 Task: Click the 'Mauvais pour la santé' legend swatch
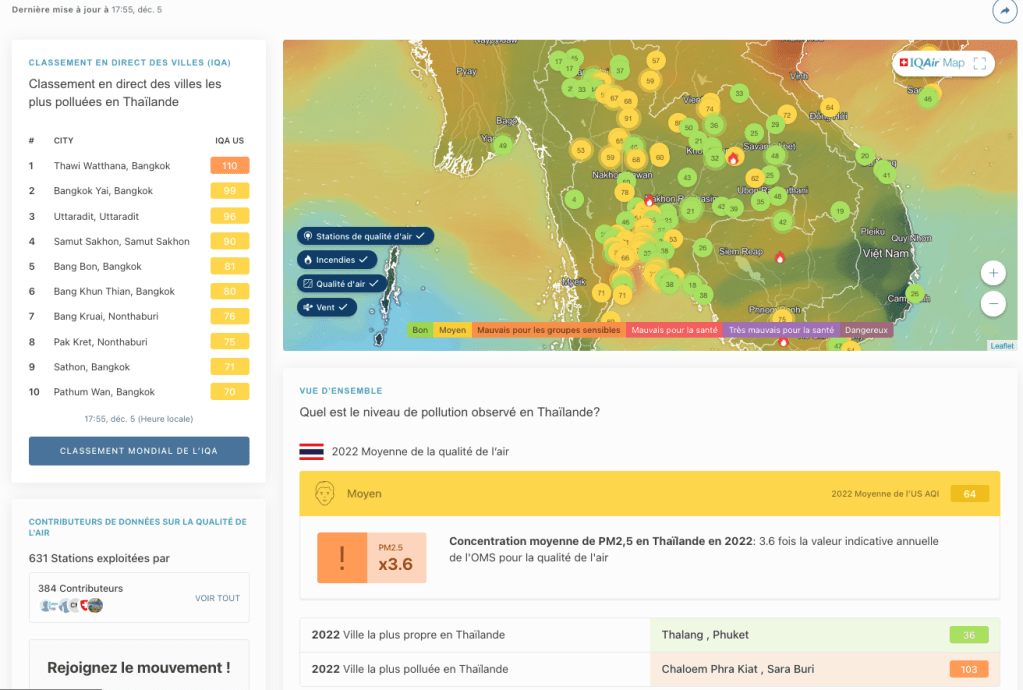674,330
